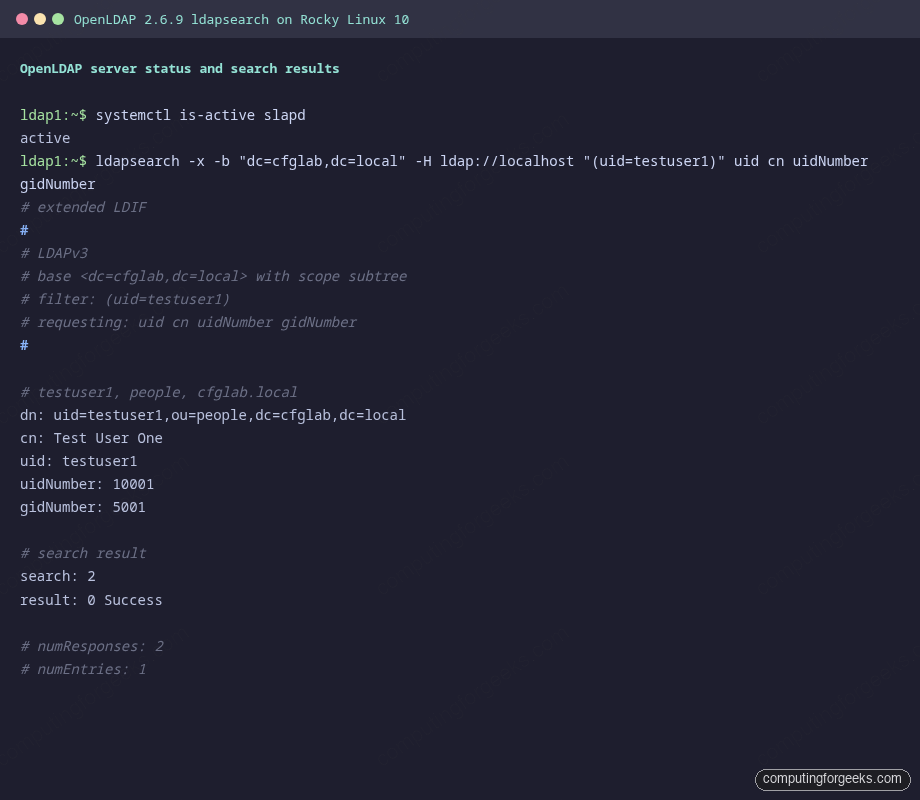Click the extended LDIF comment line

tap(83, 207)
